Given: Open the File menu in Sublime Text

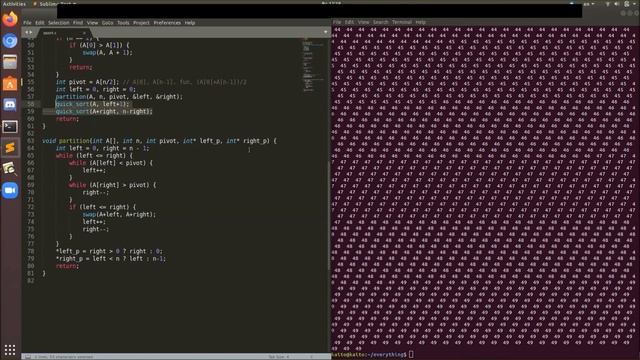Looking at the screenshot, I should [27, 23].
